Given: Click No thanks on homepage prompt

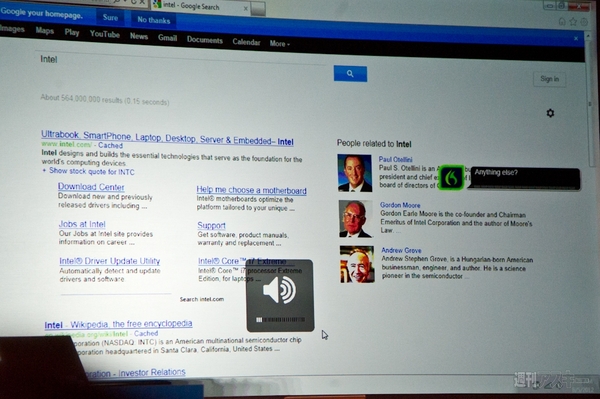Looking at the screenshot, I should (154, 20).
